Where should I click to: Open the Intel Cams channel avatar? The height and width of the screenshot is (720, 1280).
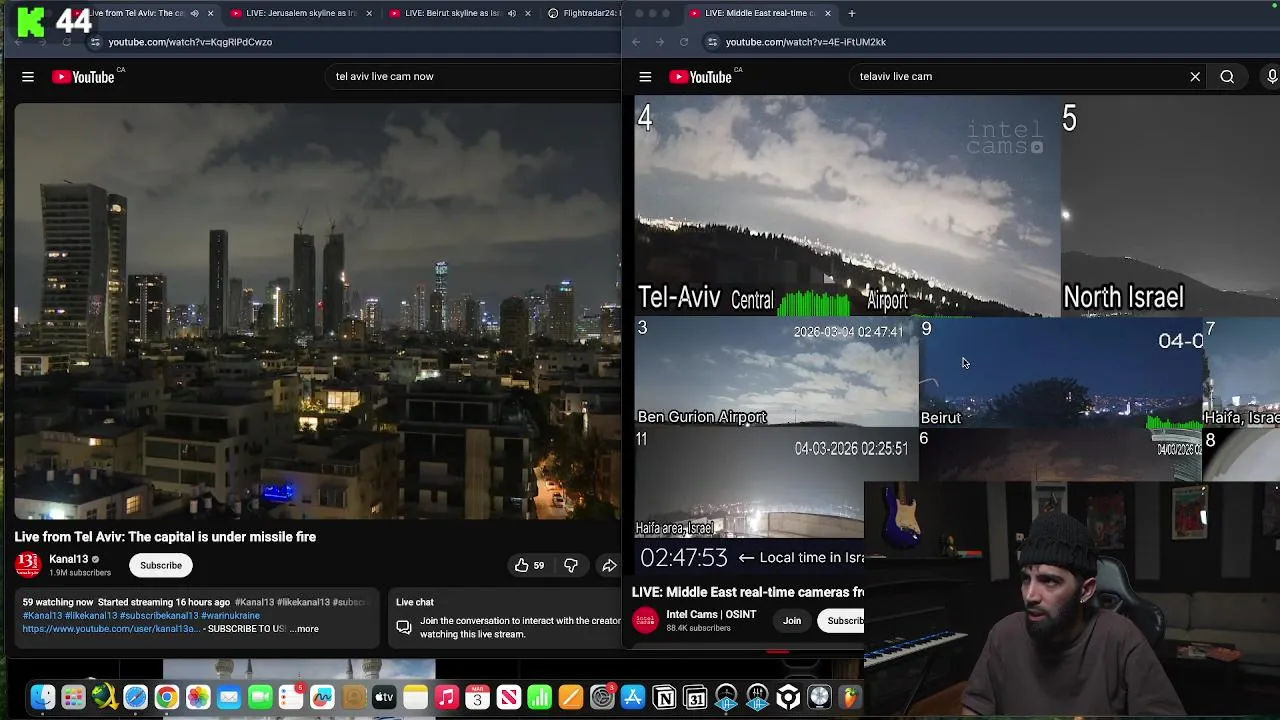(646, 620)
